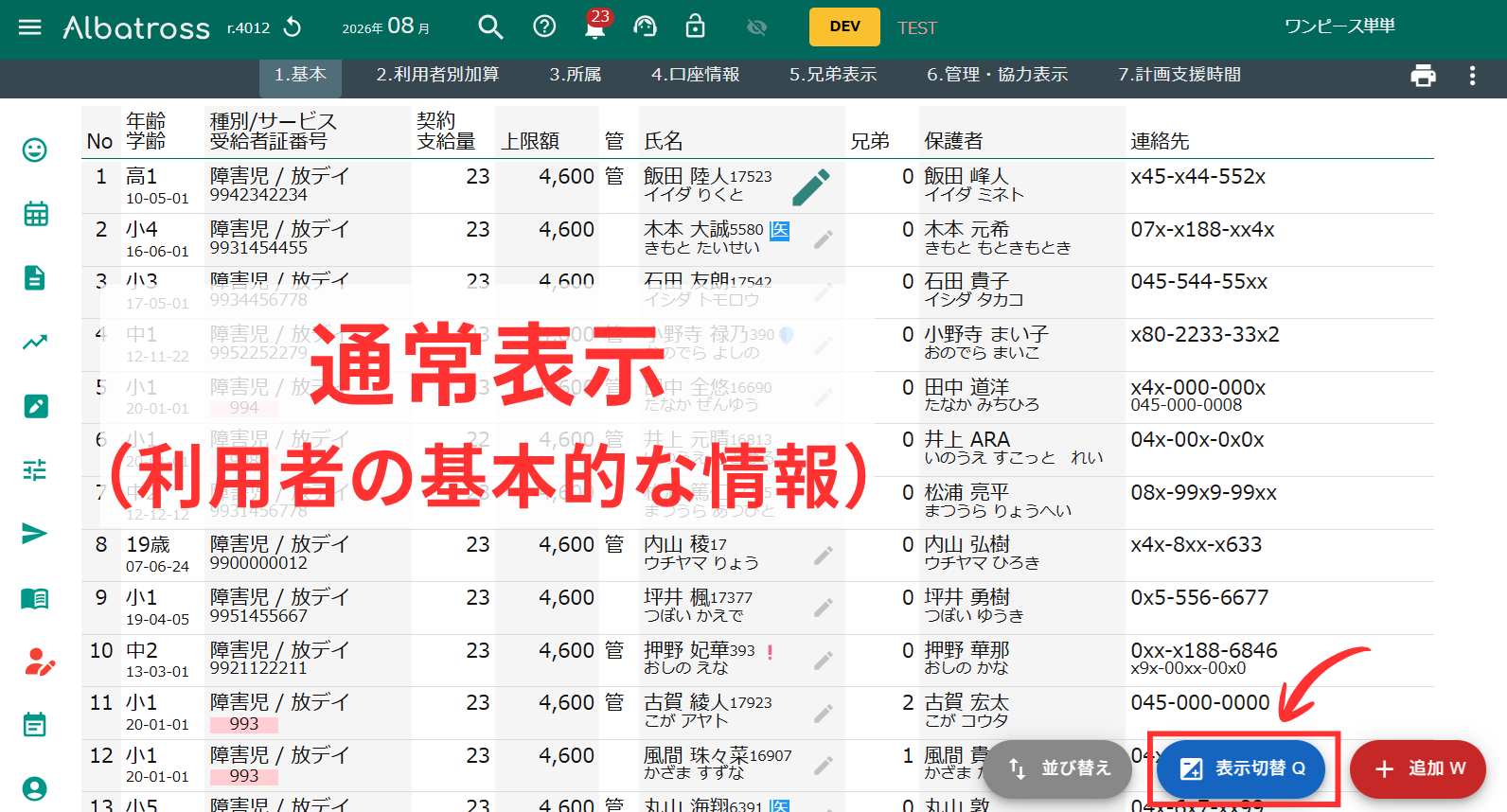
Task: Switch to the 2.利用者別加算 tab
Action: (x=437, y=75)
